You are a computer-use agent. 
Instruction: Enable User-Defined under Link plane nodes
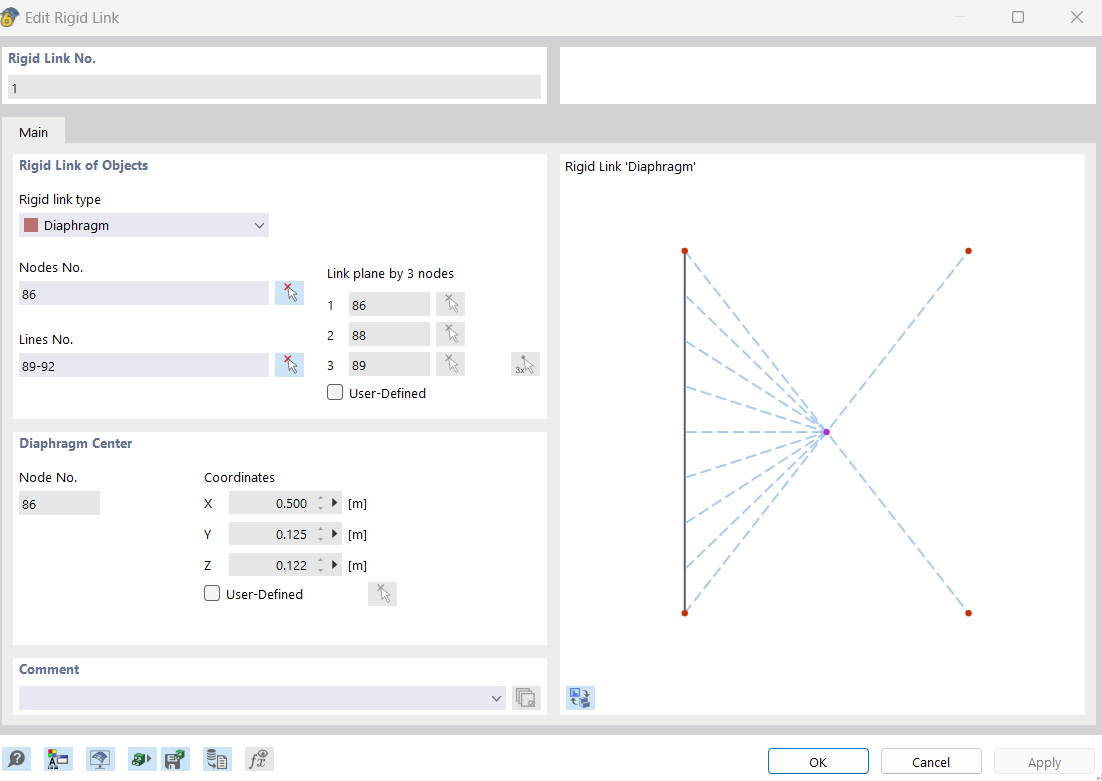[335, 393]
